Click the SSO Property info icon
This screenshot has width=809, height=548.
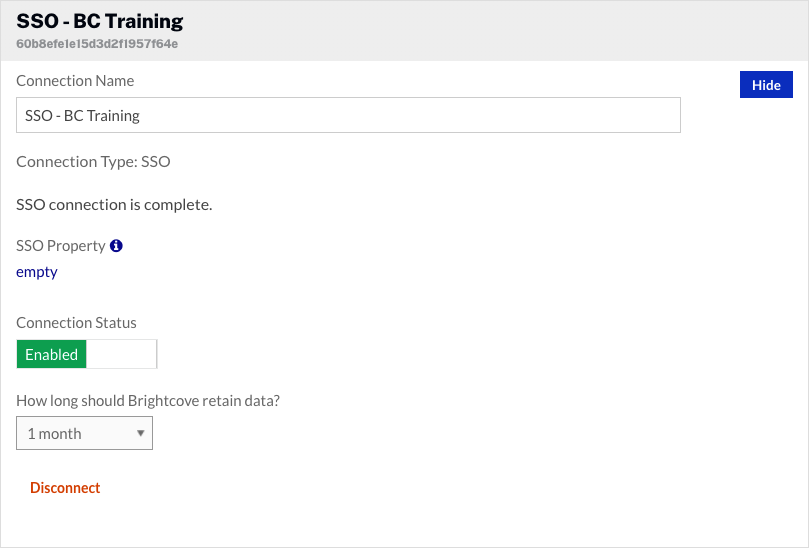click(116, 246)
